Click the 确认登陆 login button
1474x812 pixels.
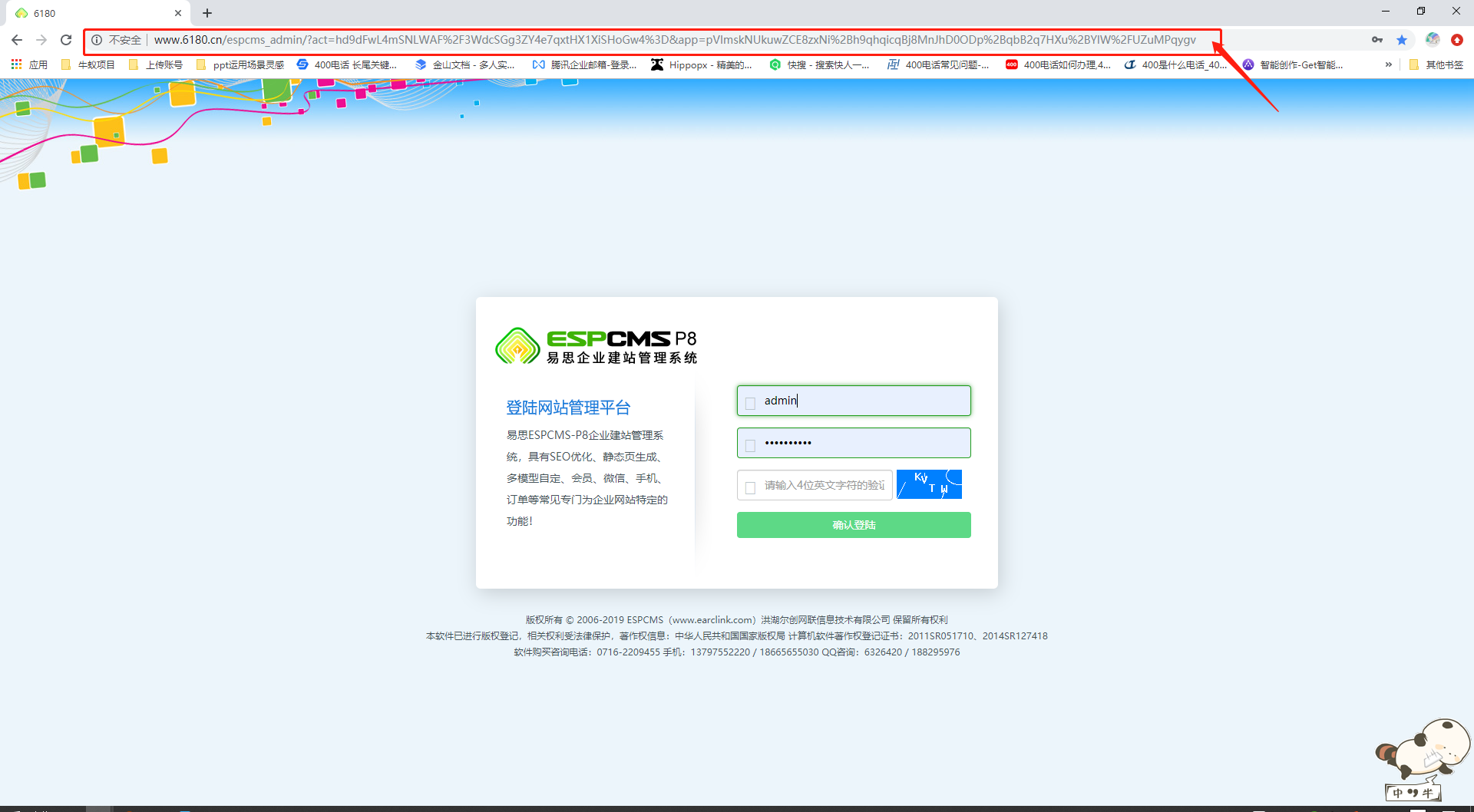[x=854, y=525]
